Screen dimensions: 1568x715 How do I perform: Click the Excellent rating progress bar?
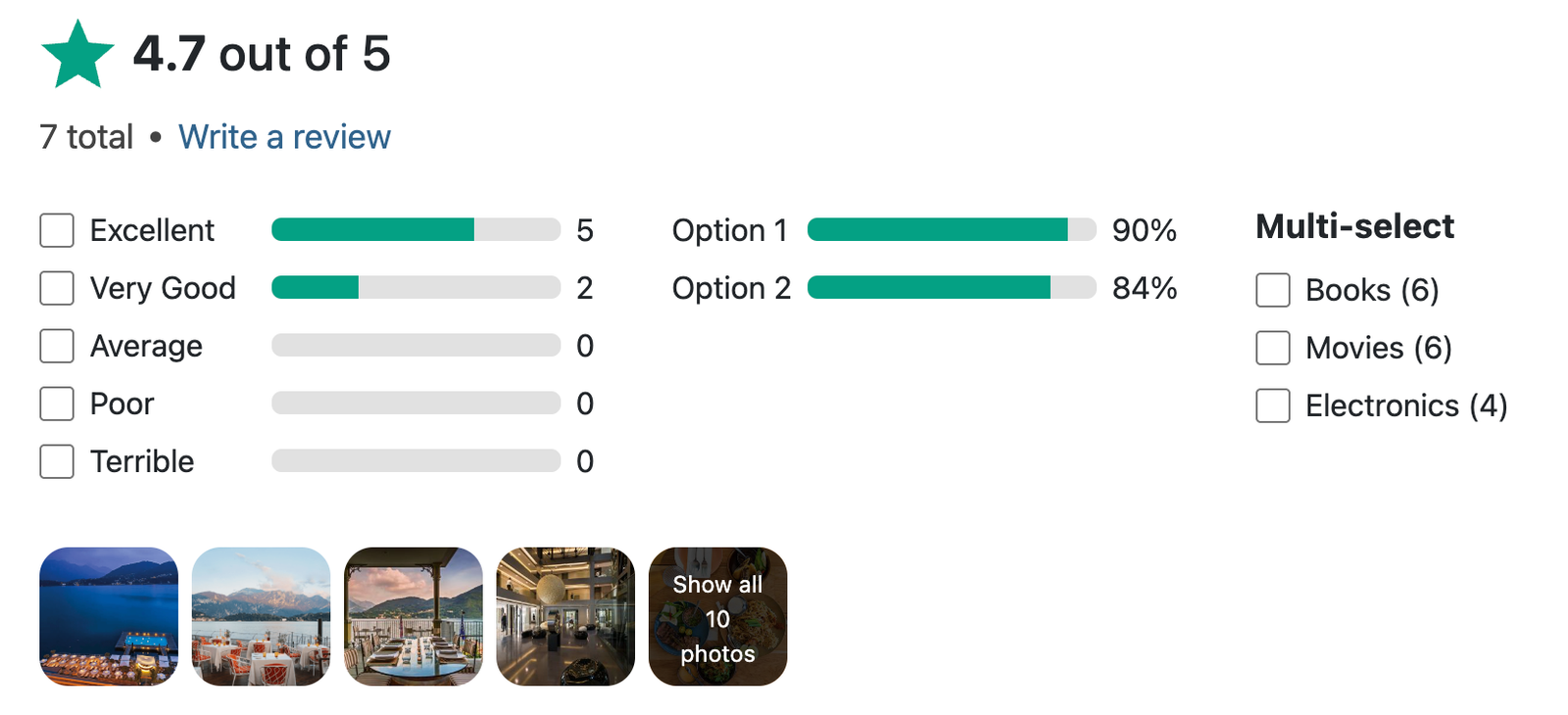(x=416, y=229)
